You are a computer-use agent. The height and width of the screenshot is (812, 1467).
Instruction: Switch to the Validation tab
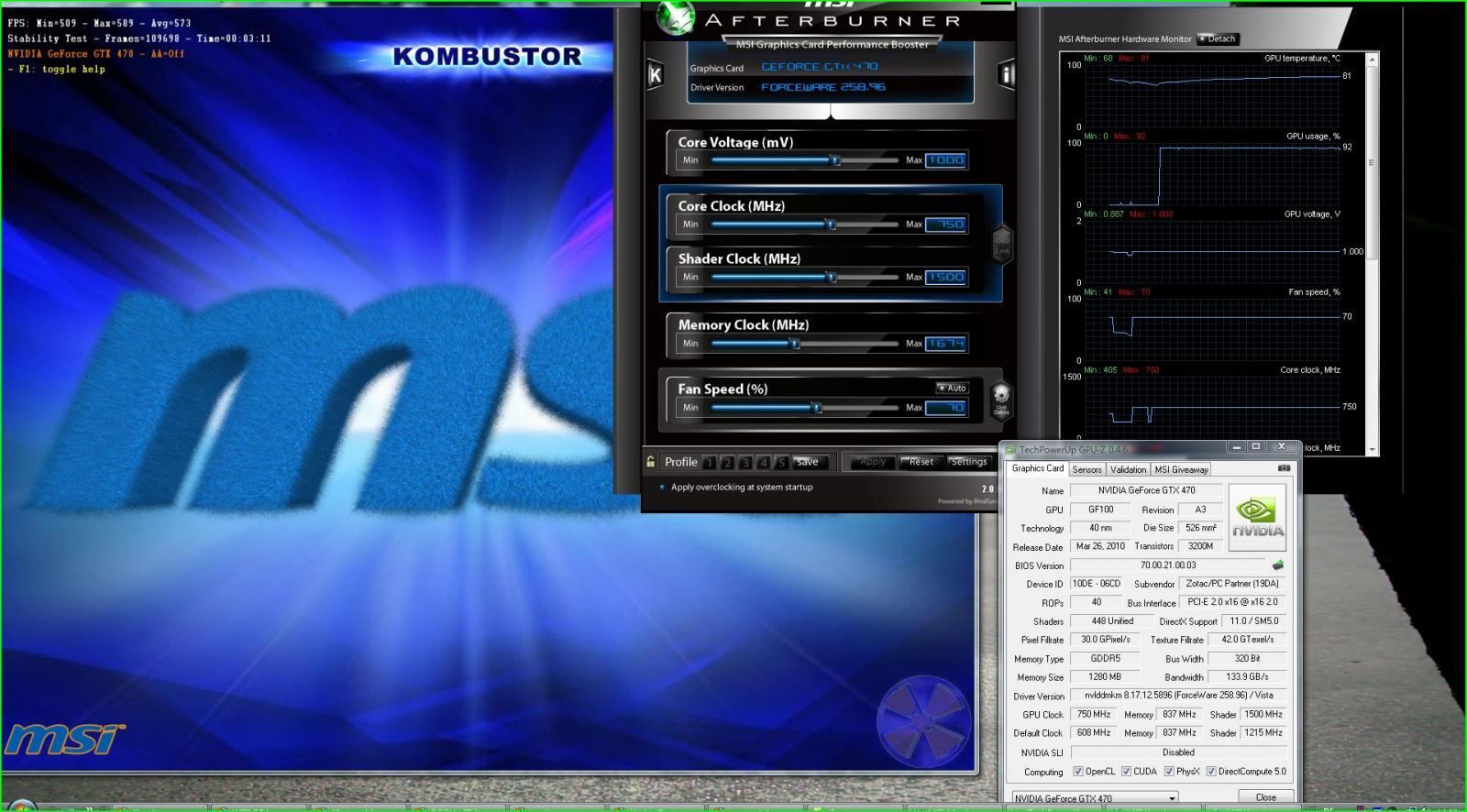[x=1128, y=469]
